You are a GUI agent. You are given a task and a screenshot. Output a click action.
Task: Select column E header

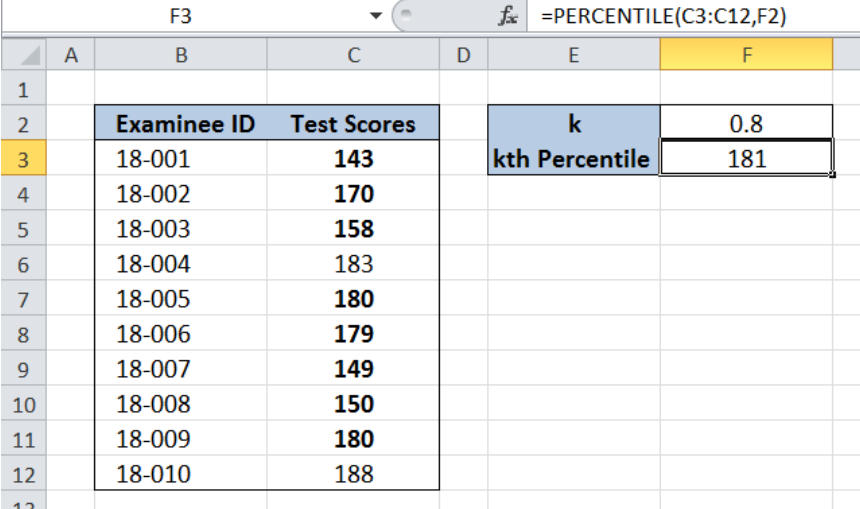(x=574, y=54)
